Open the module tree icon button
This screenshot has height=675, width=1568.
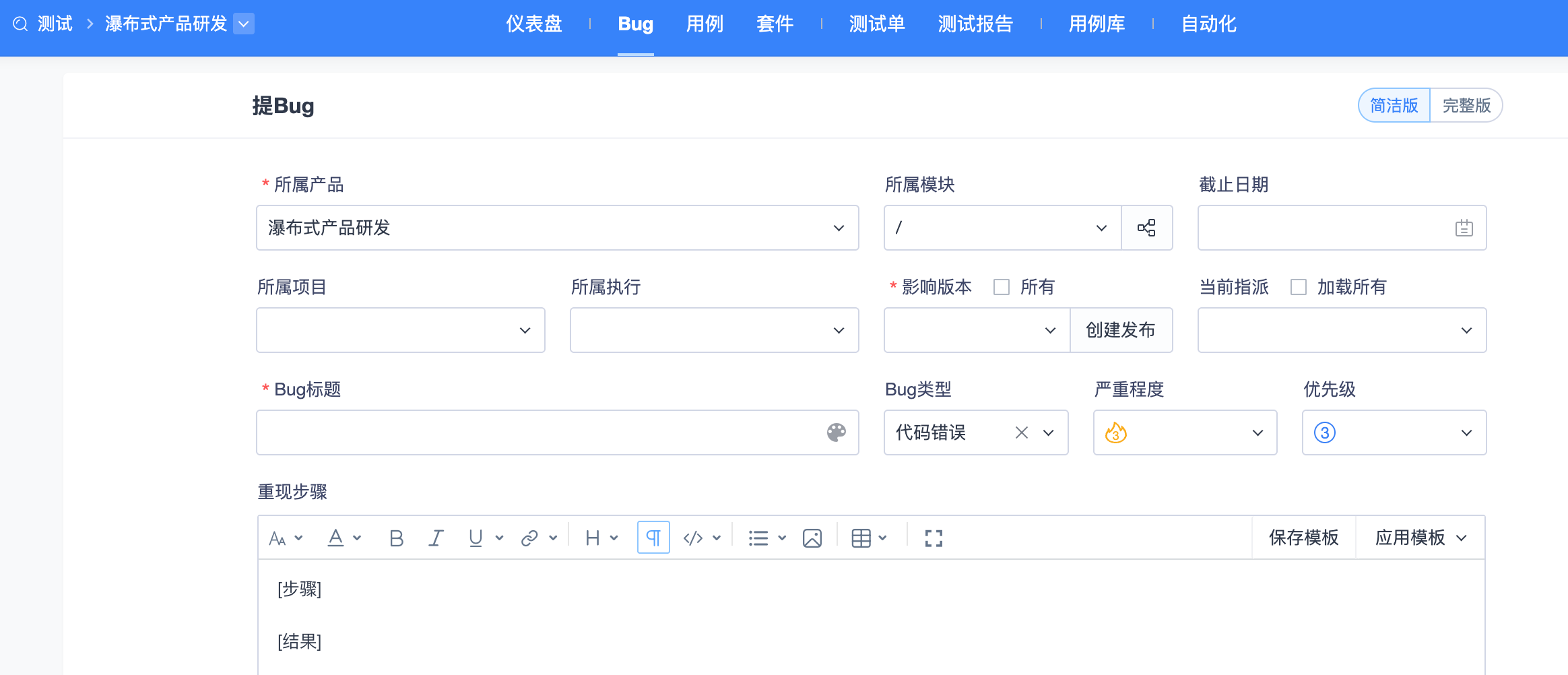(1146, 228)
